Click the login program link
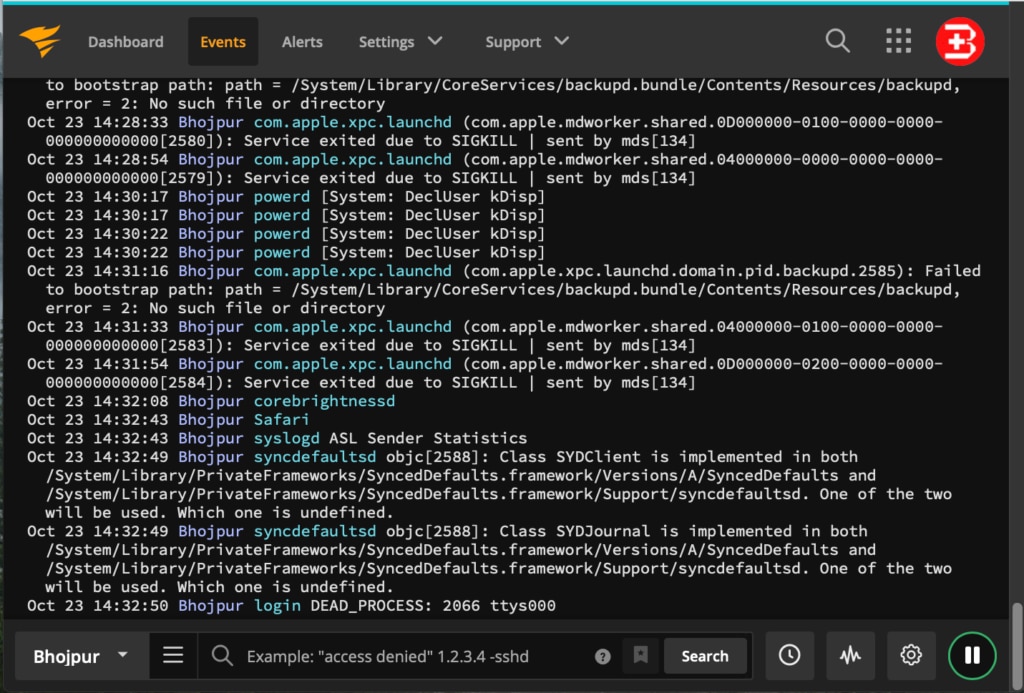 point(278,605)
